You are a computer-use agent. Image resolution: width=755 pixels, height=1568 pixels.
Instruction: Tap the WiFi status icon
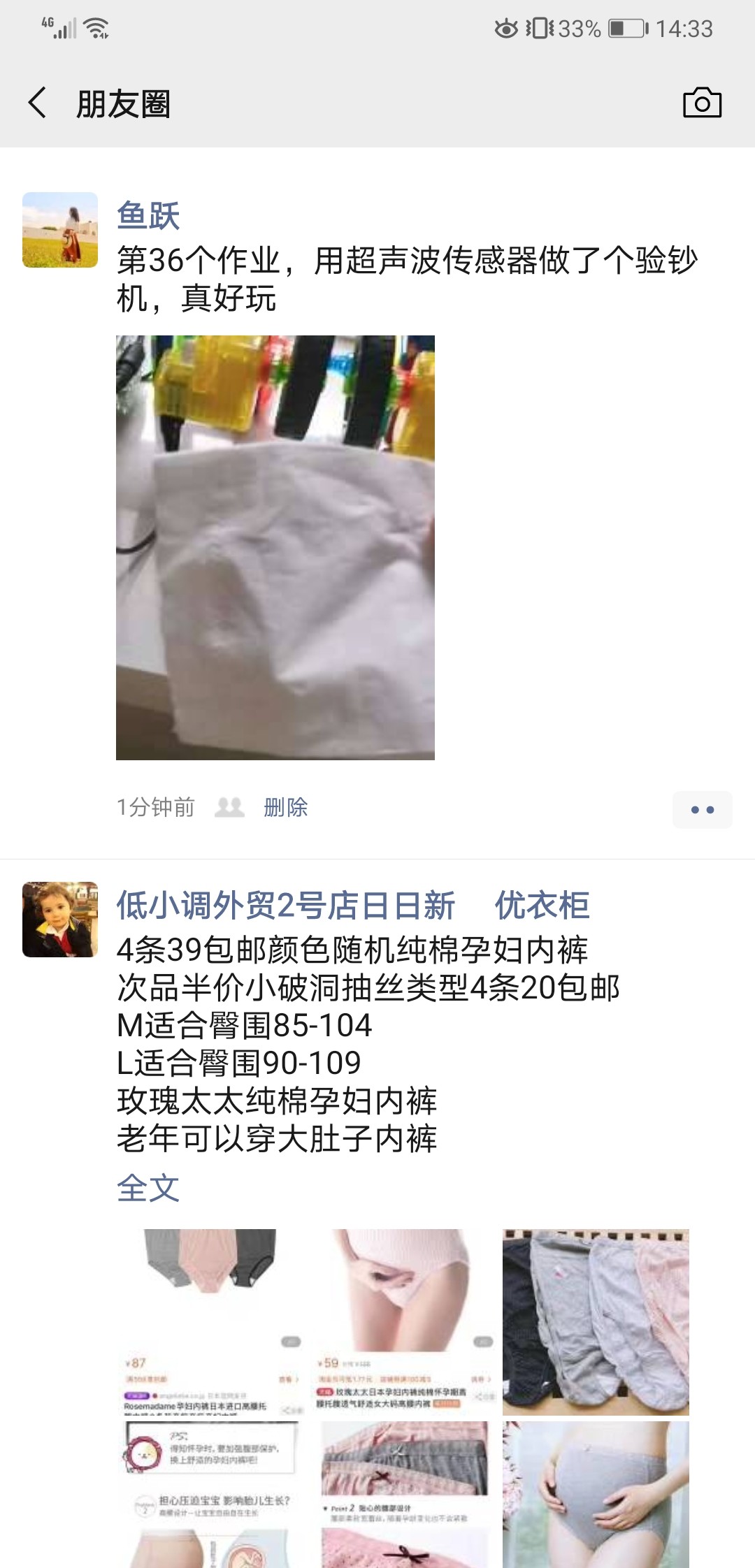pyautogui.click(x=96, y=28)
